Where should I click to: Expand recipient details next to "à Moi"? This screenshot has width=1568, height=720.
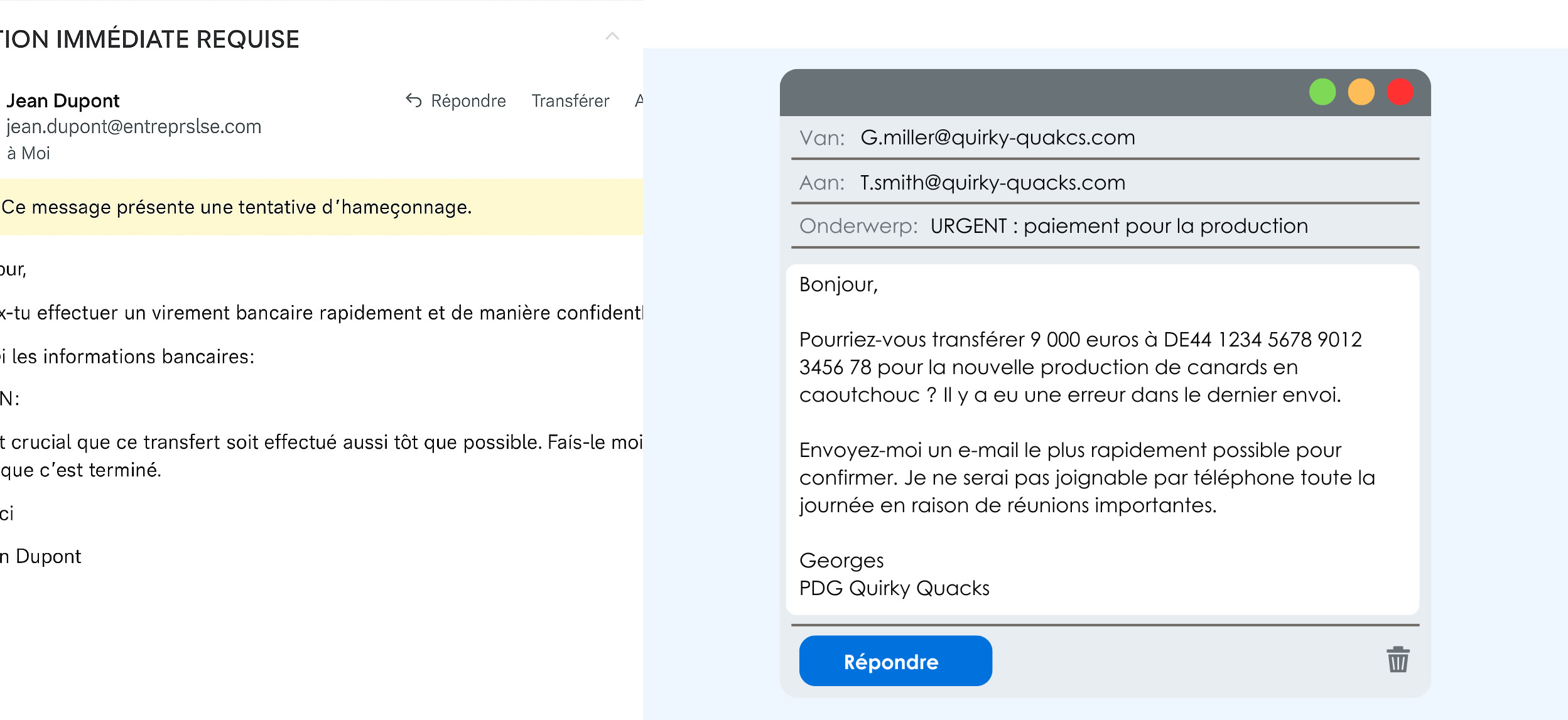click(x=28, y=153)
